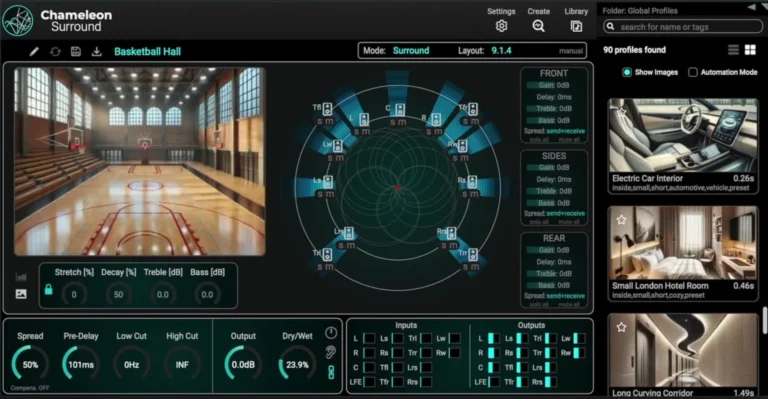Click Compens. OFF under Spread
Viewport: 768px width, 399px height.
coord(29,388)
